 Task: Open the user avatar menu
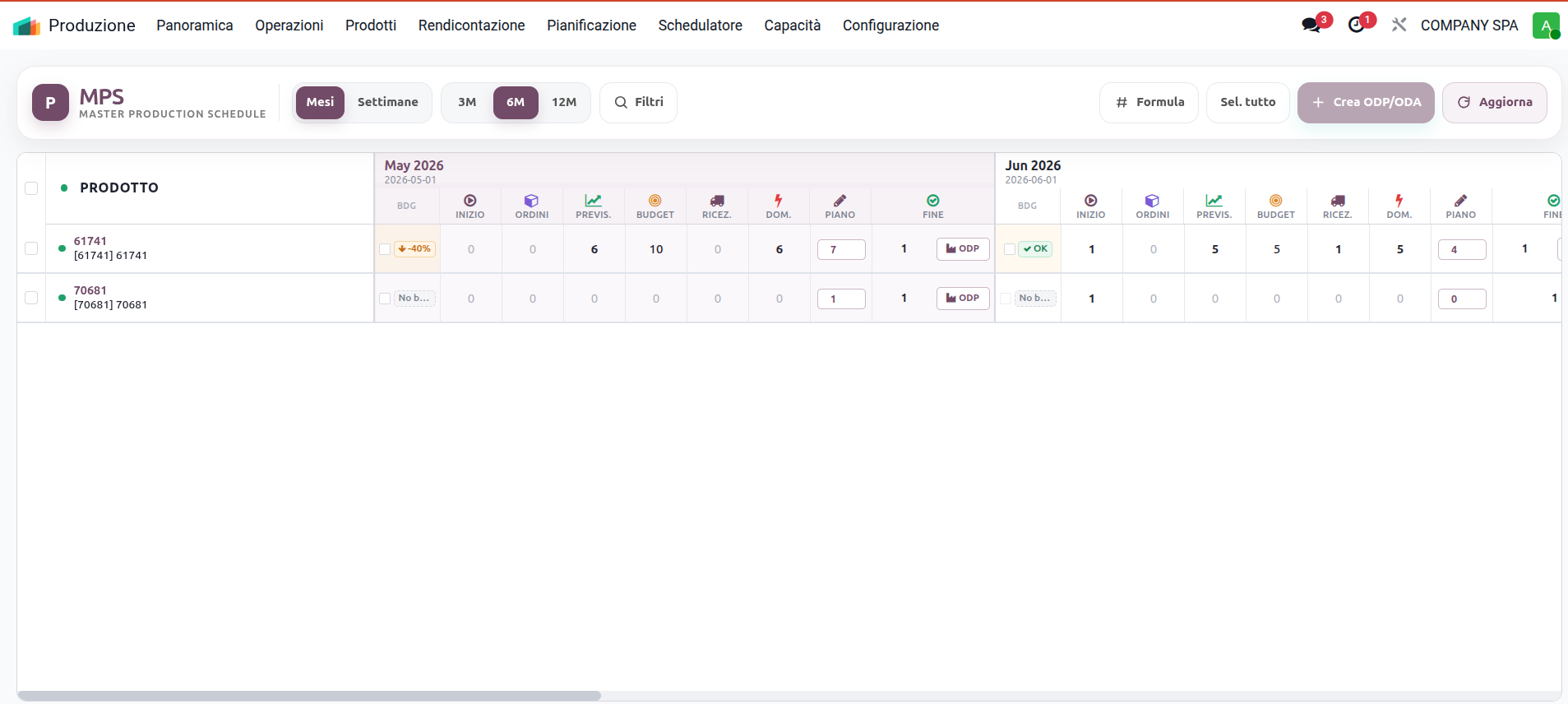[1546, 25]
